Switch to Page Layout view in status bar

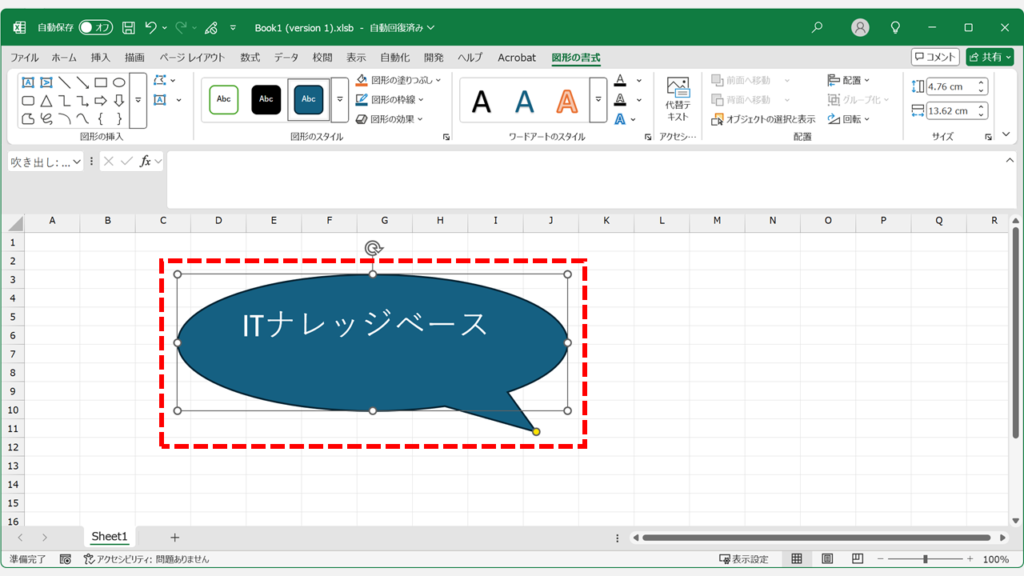[826, 560]
